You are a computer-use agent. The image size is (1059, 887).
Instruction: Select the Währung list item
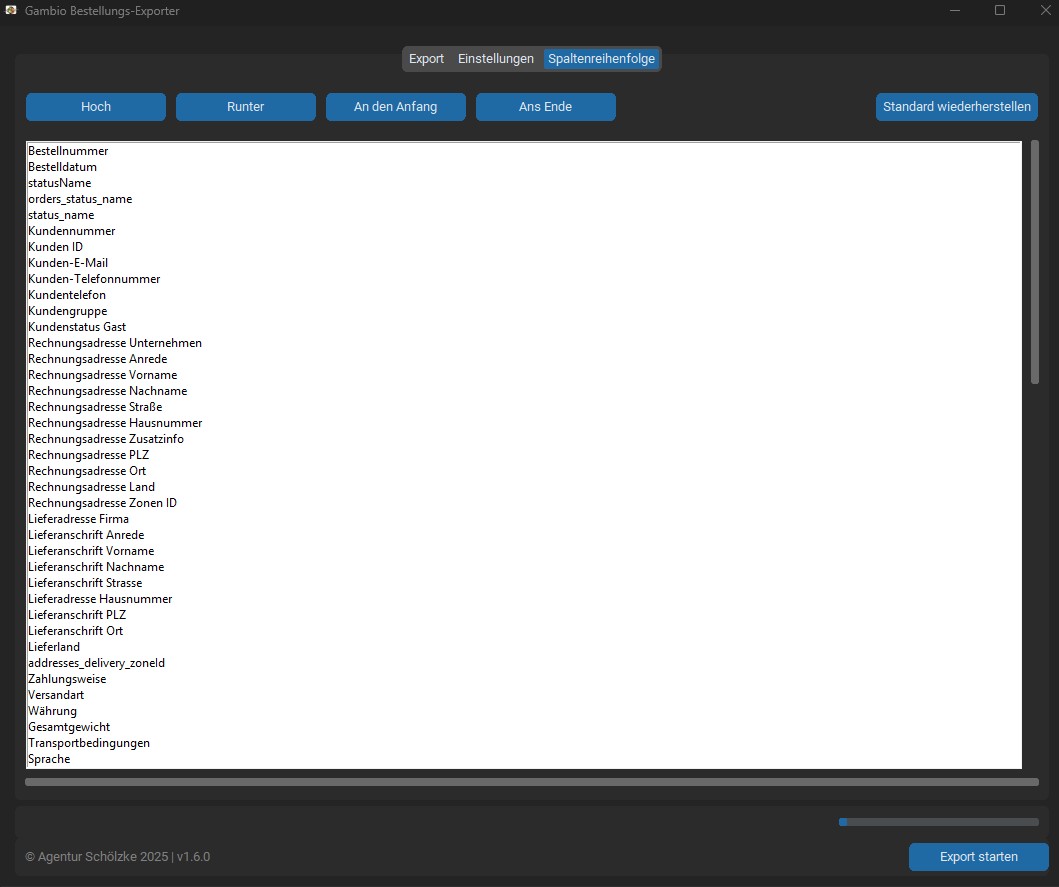[x=52, y=711]
